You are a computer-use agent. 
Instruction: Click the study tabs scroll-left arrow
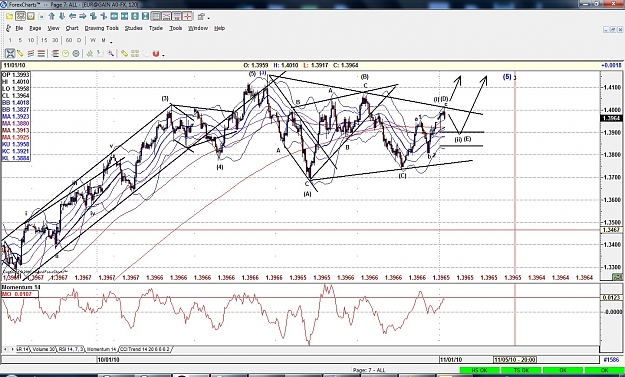coord(6,350)
